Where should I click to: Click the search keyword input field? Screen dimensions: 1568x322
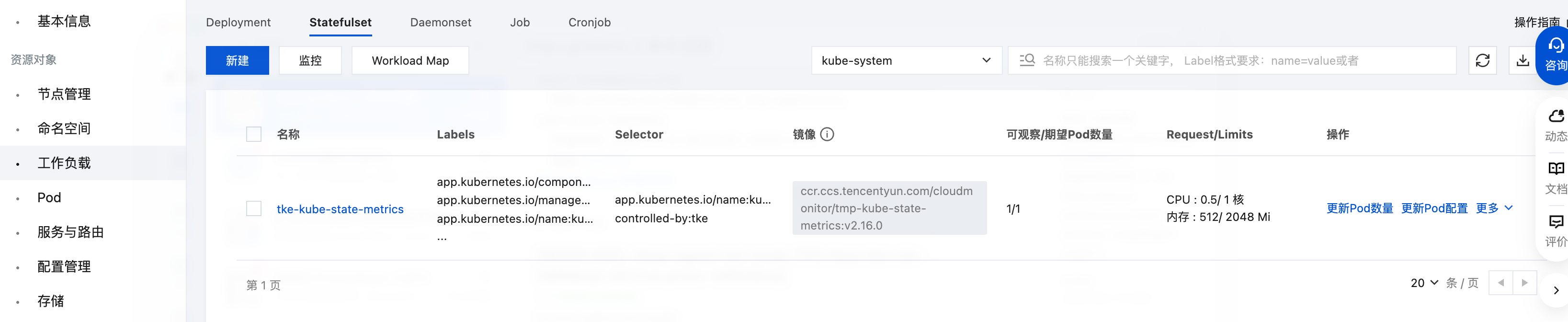coord(1242,60)
